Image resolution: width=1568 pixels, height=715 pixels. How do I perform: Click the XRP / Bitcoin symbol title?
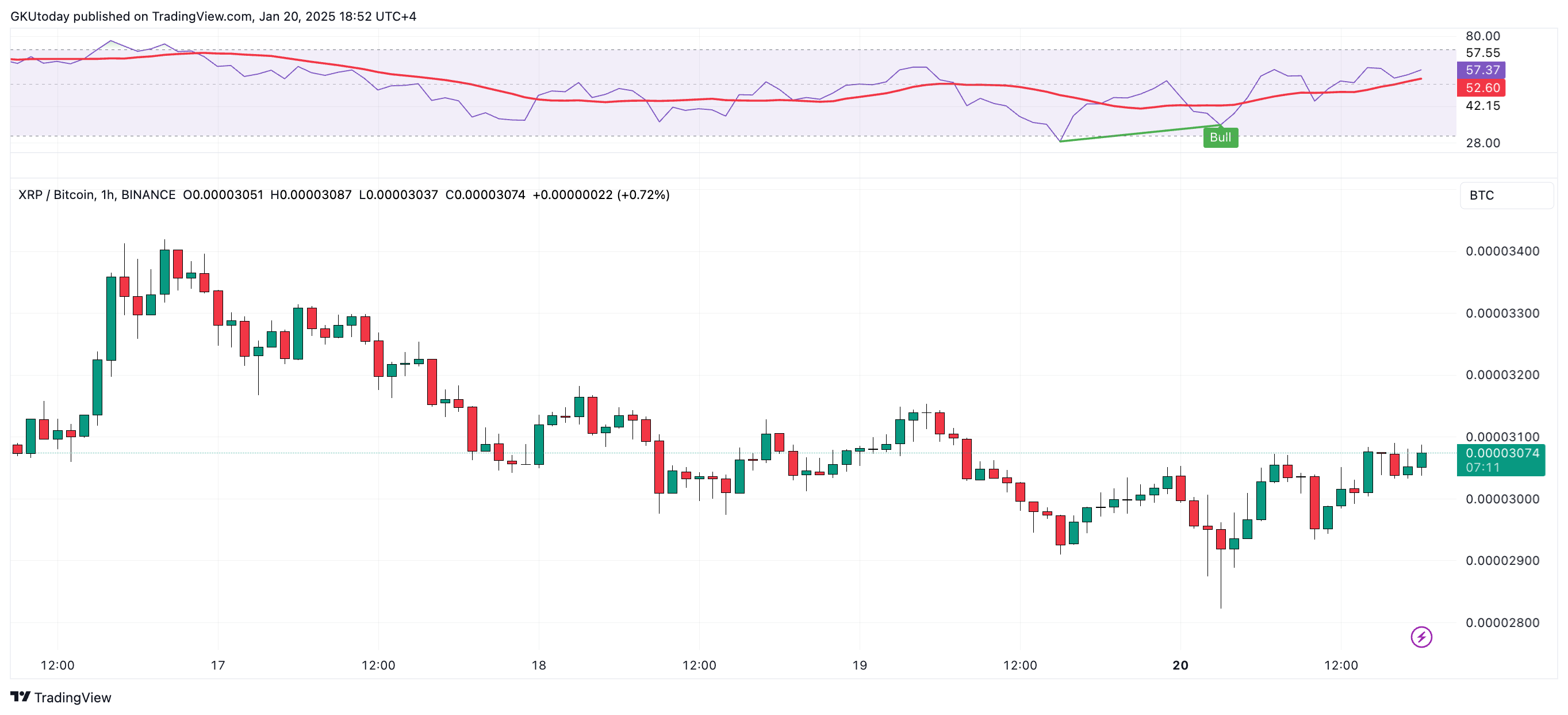tap(97, 195)
